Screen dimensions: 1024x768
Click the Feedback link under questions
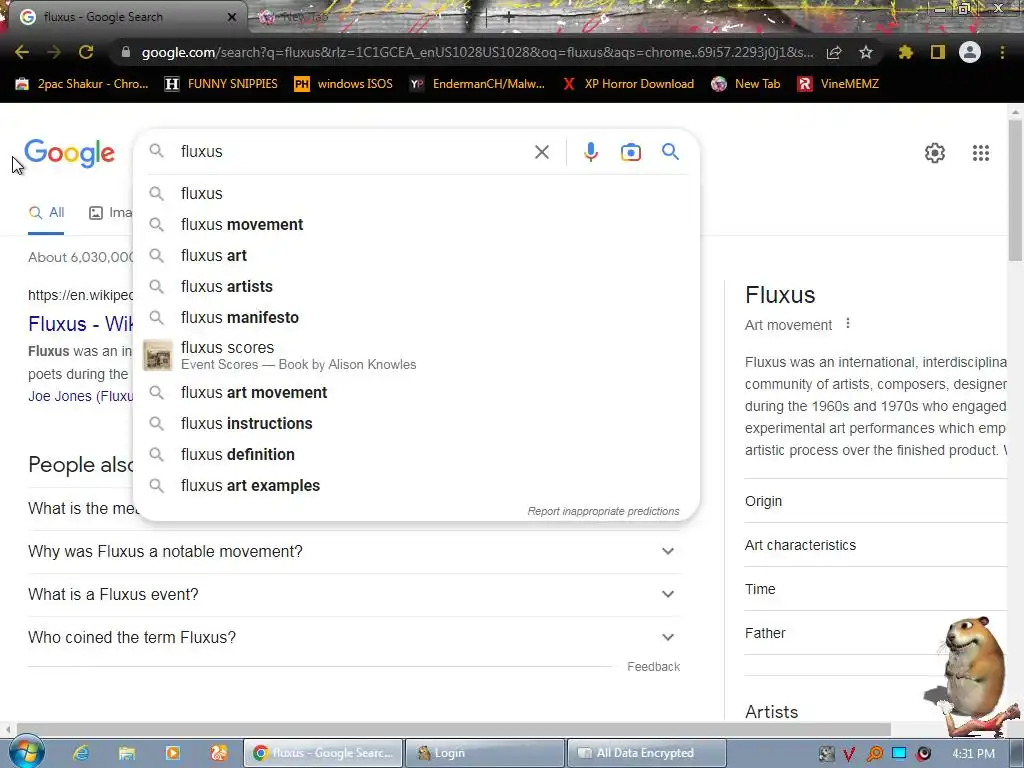coord(654,667)
